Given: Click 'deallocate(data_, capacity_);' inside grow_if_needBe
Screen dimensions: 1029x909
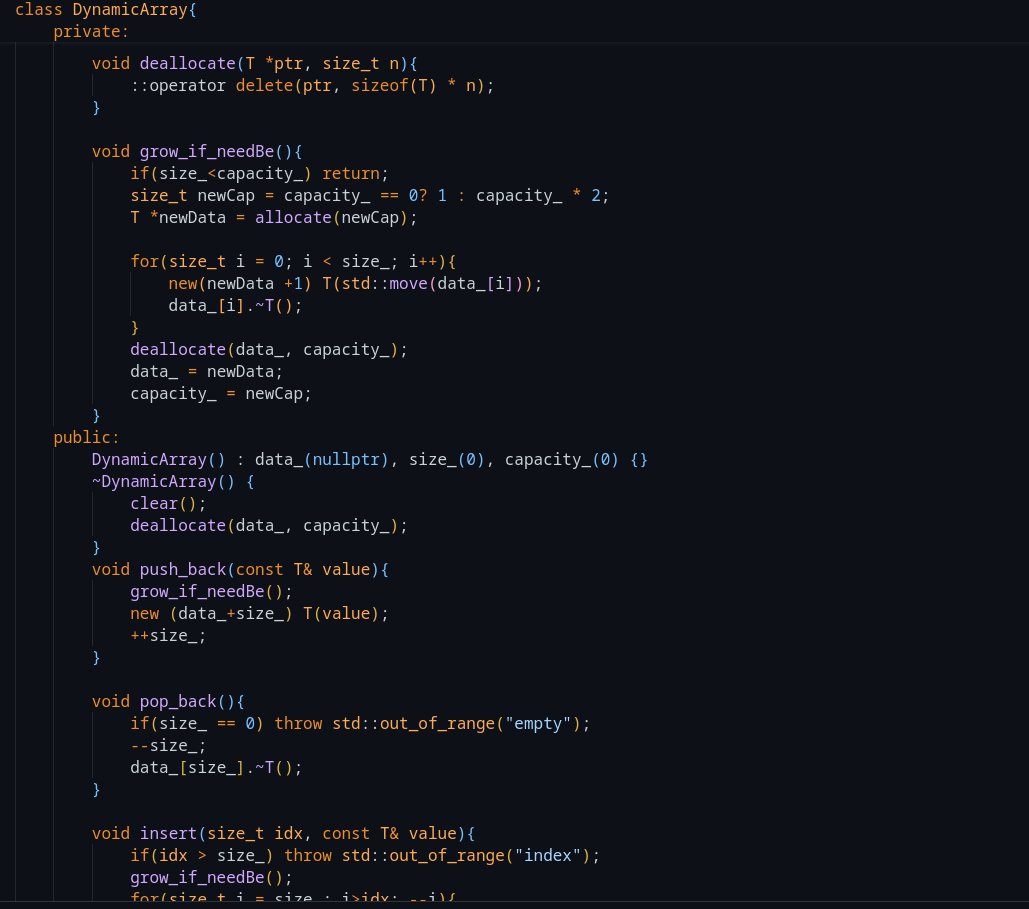Looking at the screenshot, I should pos(269,350).
